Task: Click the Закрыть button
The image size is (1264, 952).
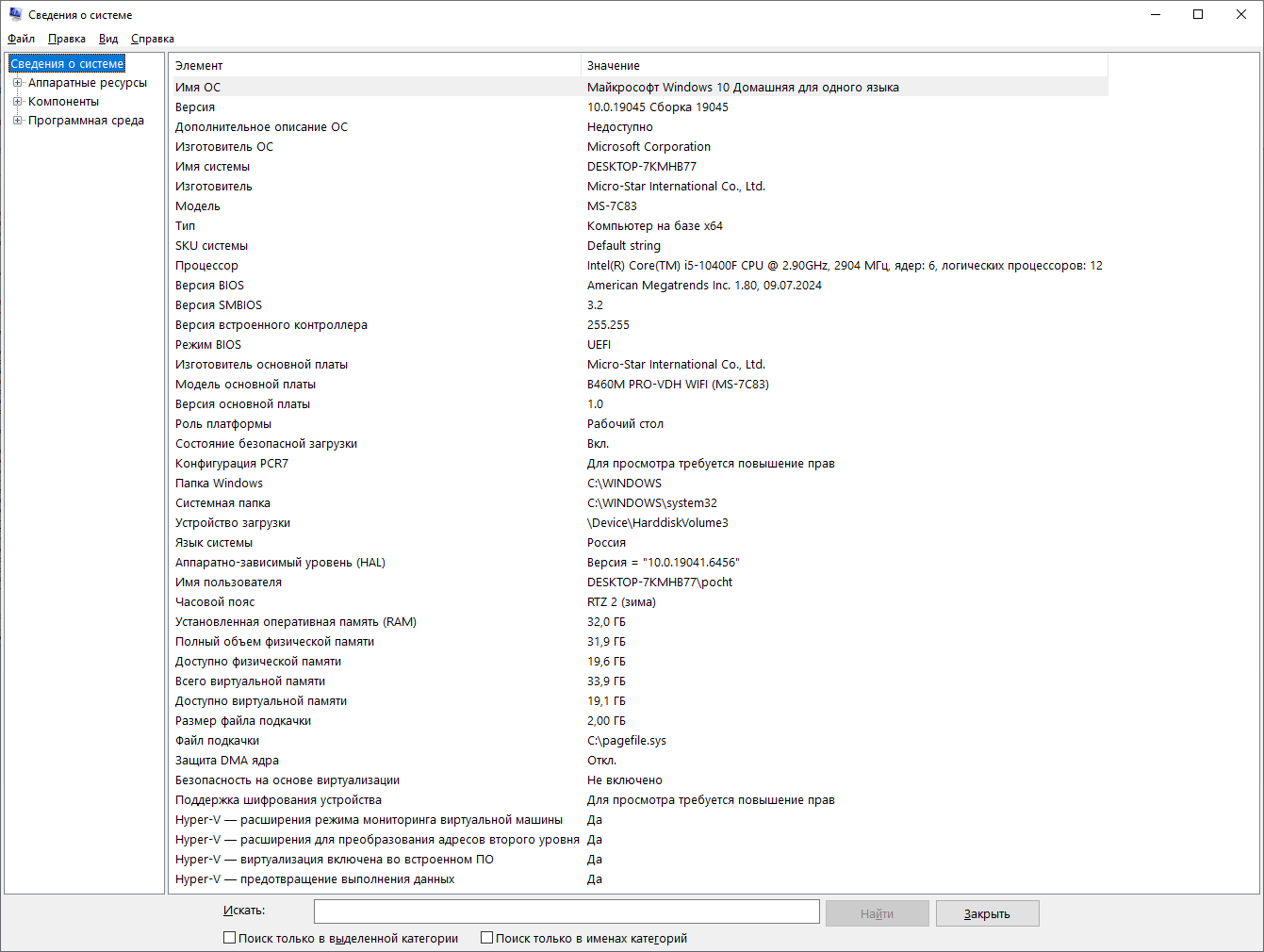Action: tap(987, 913)
